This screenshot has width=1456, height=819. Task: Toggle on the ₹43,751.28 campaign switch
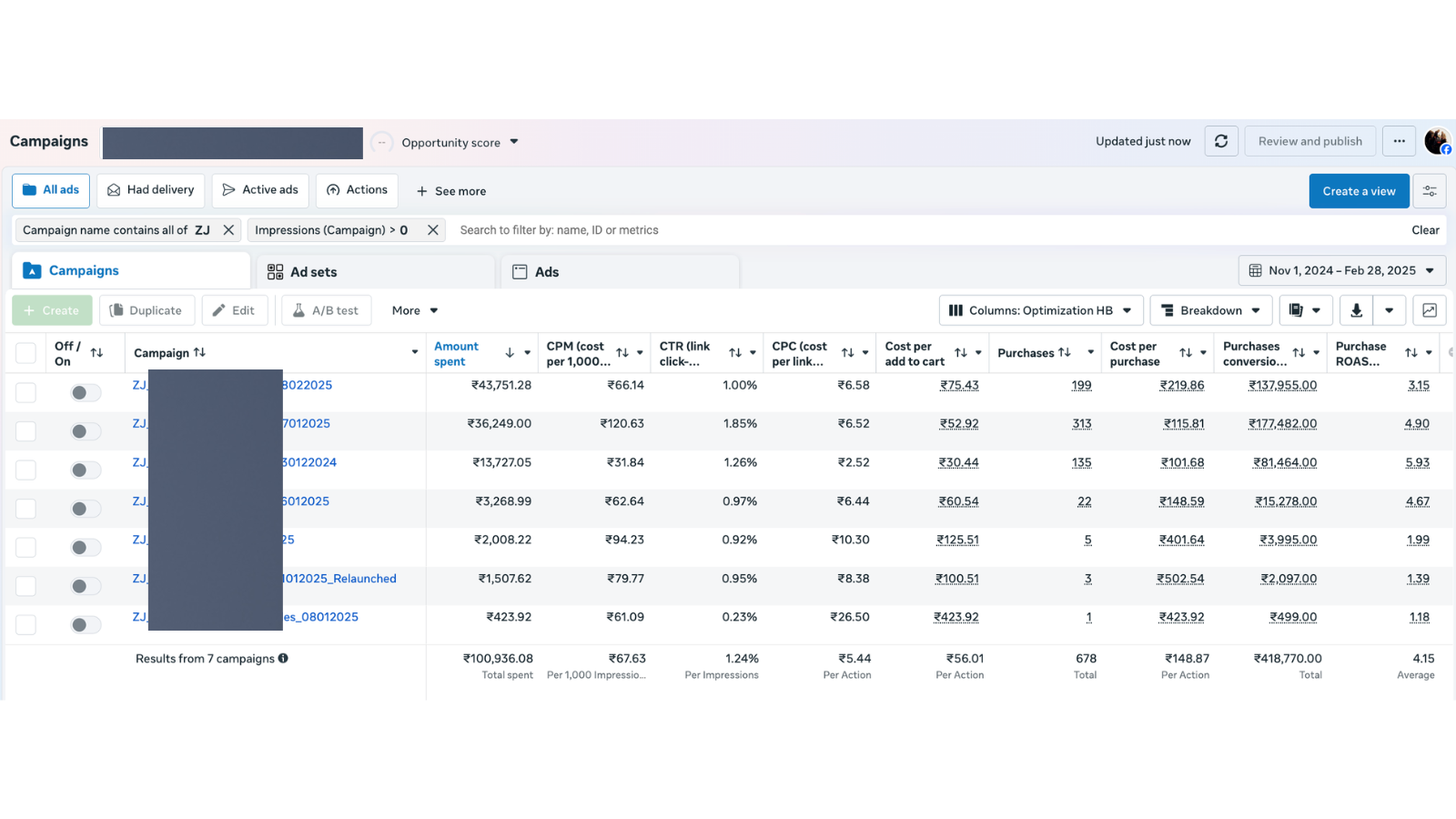point(86,392)
